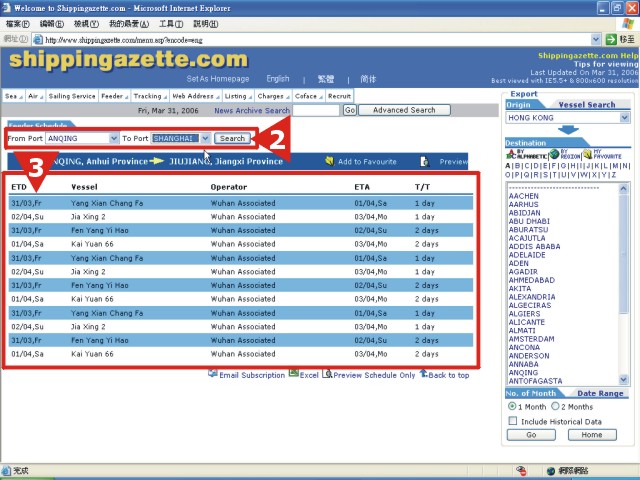This screenshot has width=640, height=480.
Task: Click the T/T column header
Action: click(422, 187)
